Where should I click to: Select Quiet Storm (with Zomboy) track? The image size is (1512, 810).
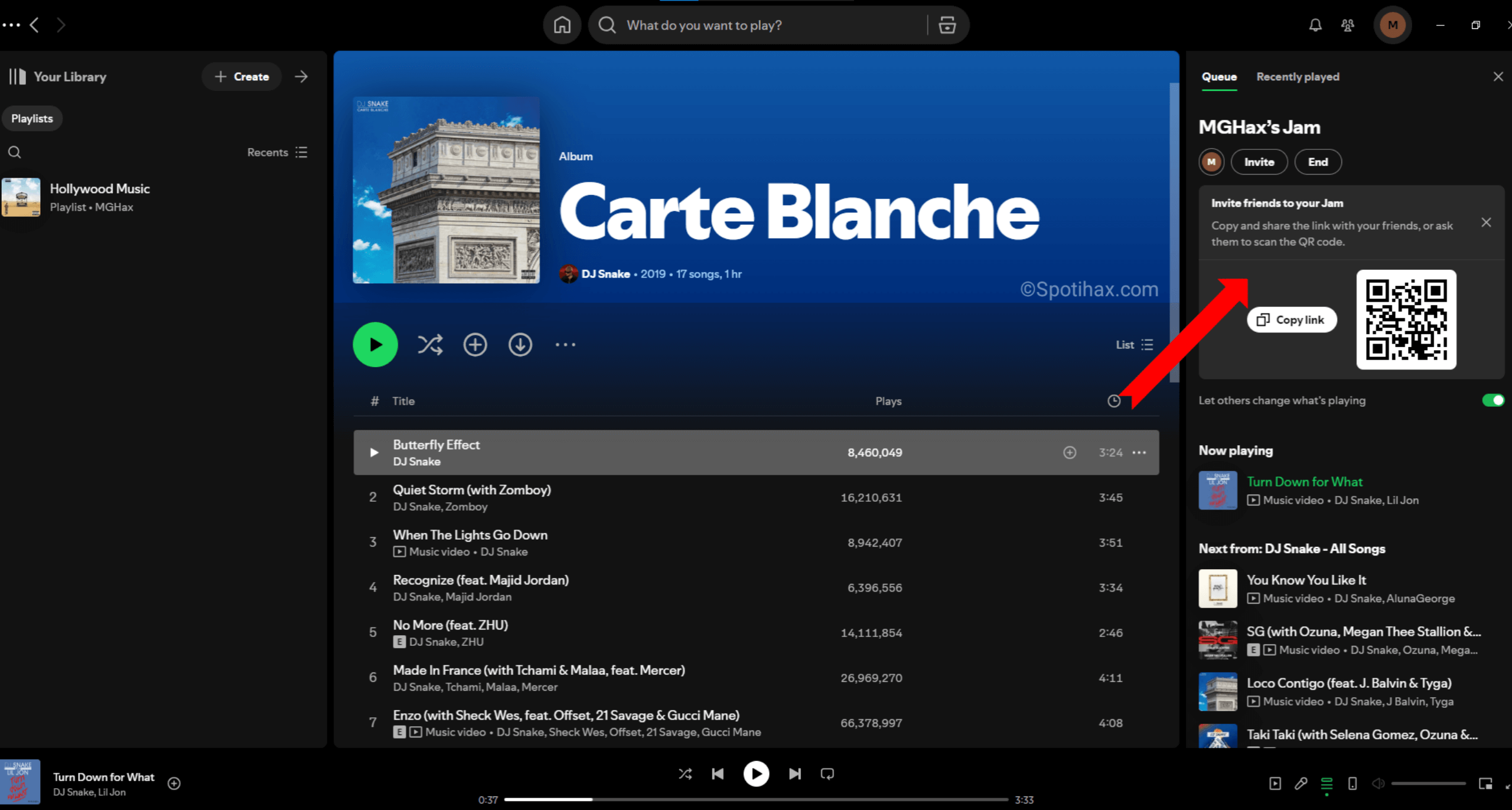[756, 498]
